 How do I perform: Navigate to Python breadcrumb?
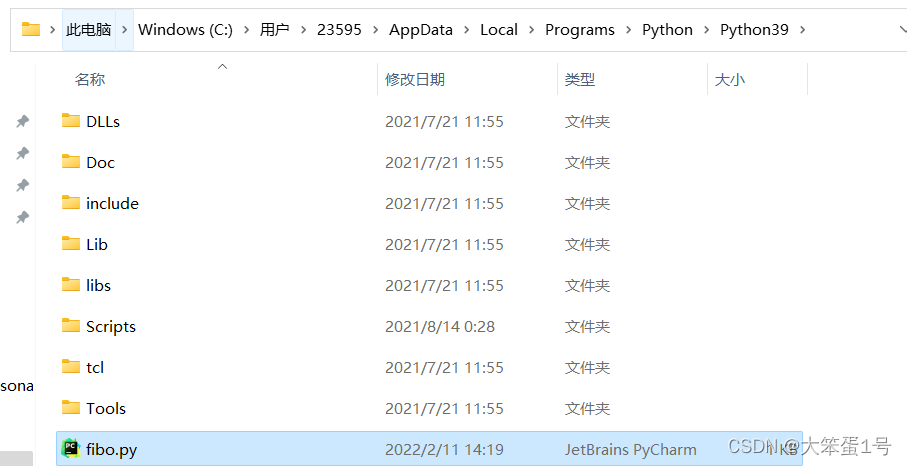tap(667, 29)
